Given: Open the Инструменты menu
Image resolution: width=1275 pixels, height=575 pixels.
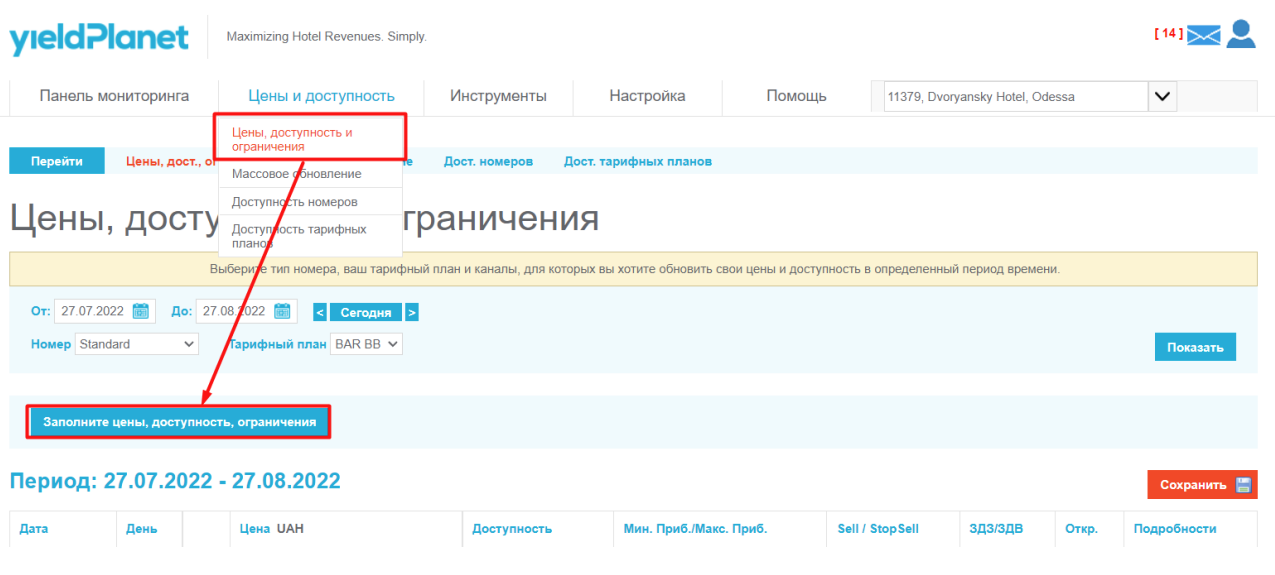Looking at the screenshot, I should point(498,96).
